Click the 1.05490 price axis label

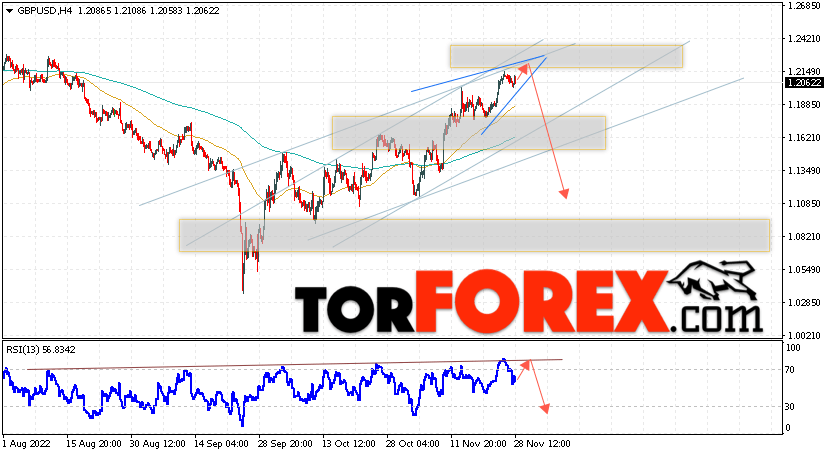point(804,270)
